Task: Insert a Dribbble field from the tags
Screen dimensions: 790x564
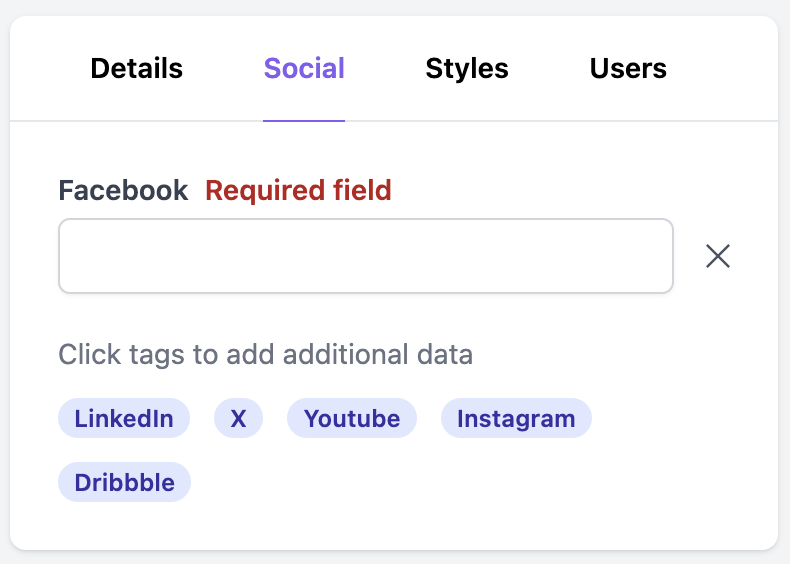Action: point(124,483)
